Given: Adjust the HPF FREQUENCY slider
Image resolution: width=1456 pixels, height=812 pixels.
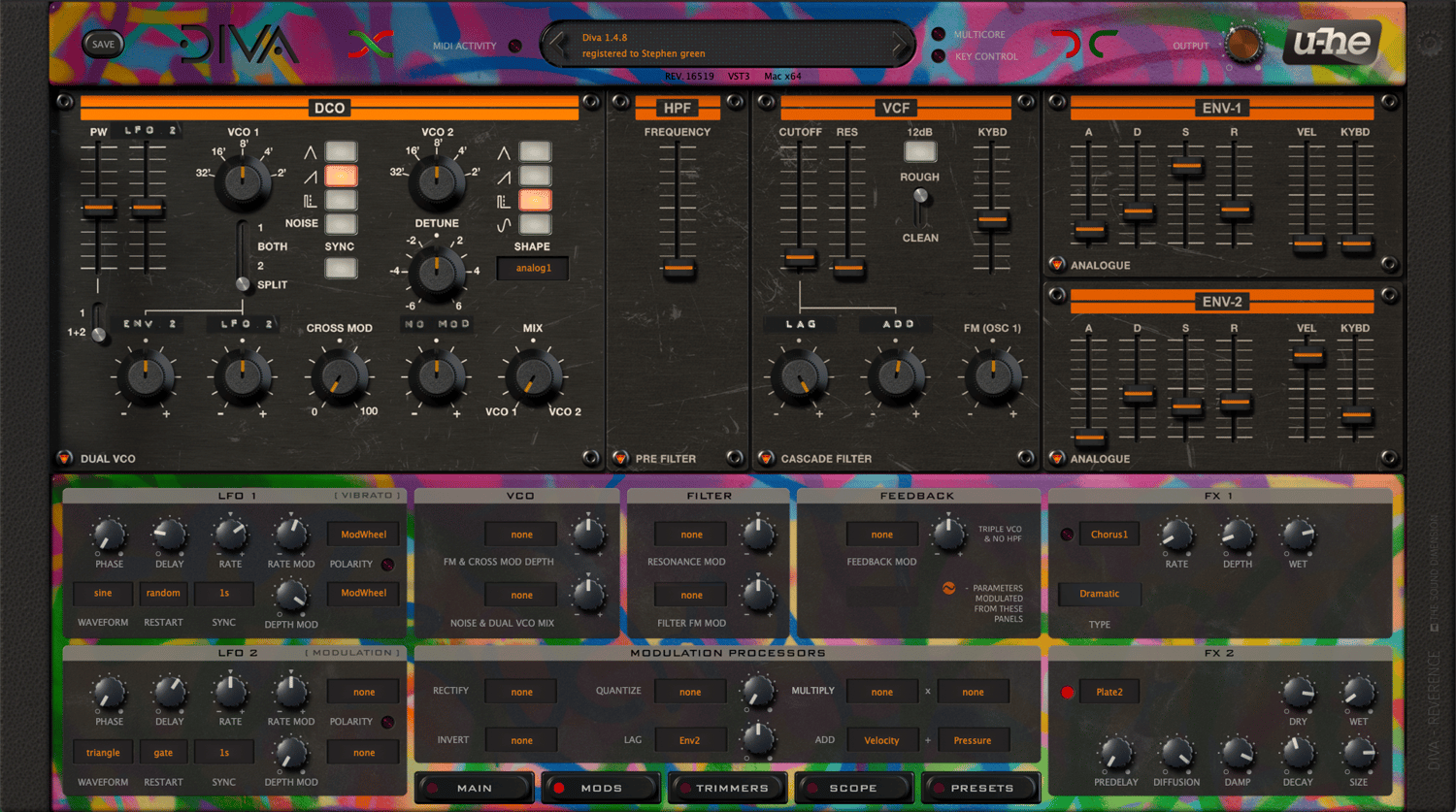Looking at the screenshot, I should (678, 268).
